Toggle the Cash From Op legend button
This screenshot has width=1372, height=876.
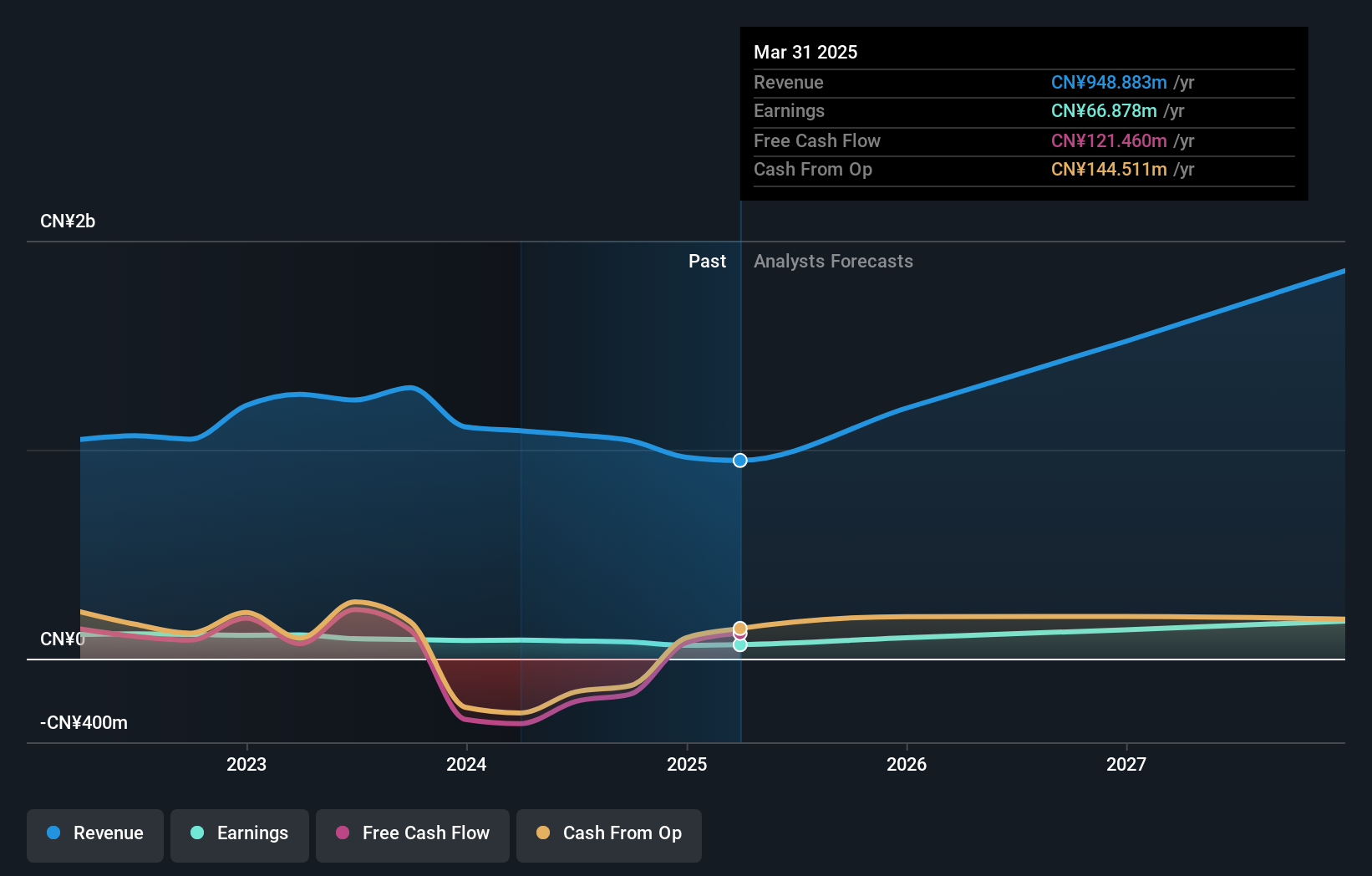click(x=609, y=835)
